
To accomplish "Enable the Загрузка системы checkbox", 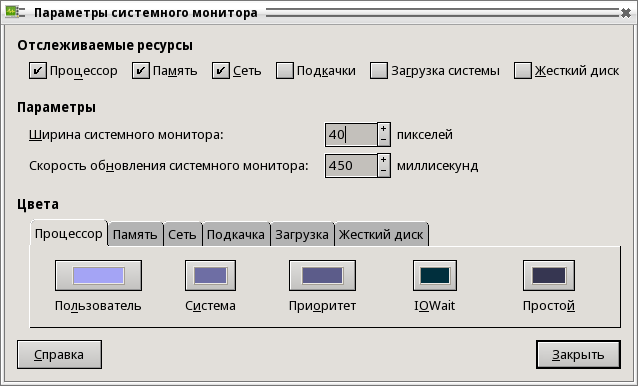I will pyautogui.click(x=379, y=71).
